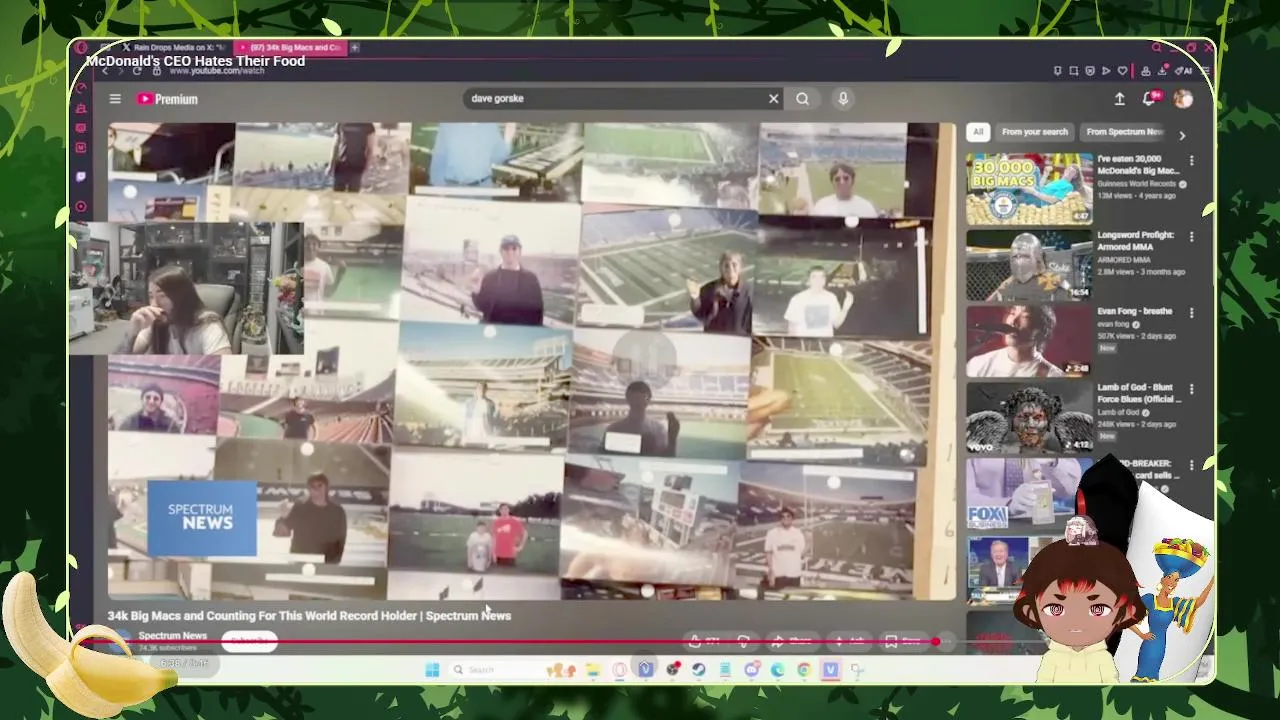Open the browser search icon in title bar
The height and width of the screenshot is (720, 1280).
click(1157, 47)
